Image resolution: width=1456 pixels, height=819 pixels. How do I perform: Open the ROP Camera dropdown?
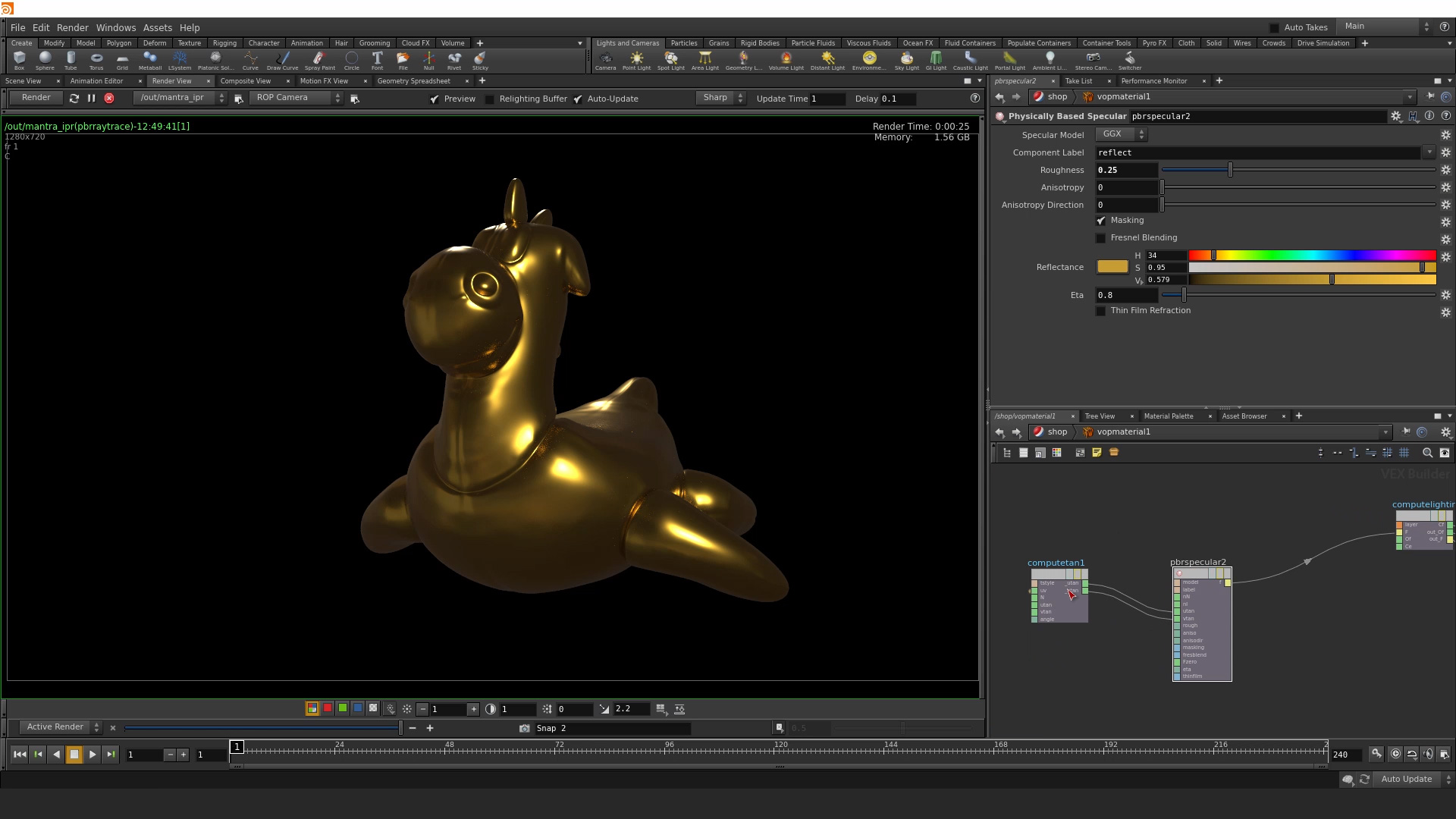coord(297,98)
